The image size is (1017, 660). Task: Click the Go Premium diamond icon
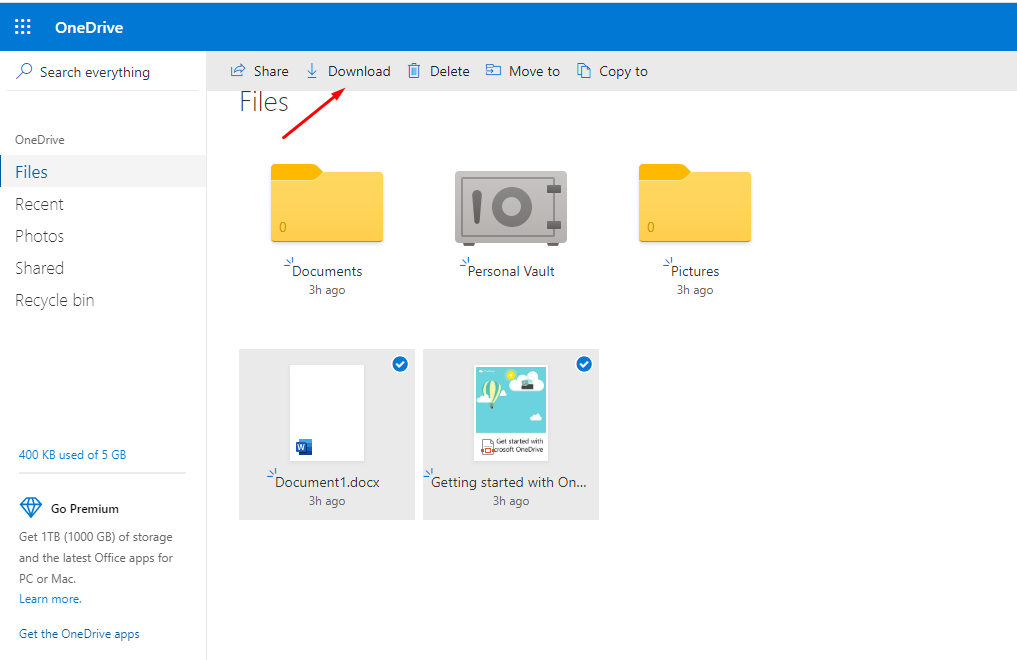30,508
